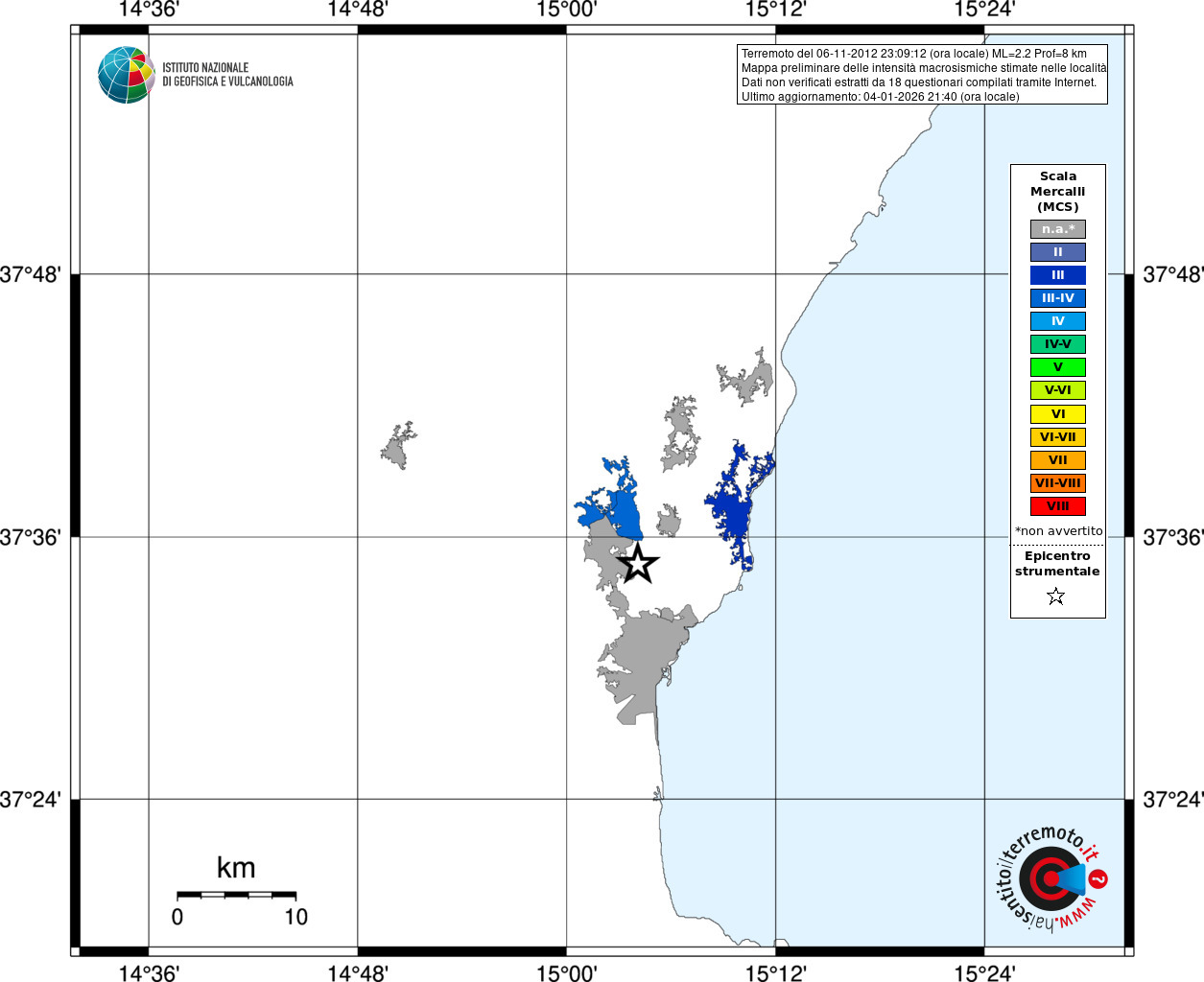Select the red VIII legend swatch
Screen dimensions: 1204x982
(1058, 506)
